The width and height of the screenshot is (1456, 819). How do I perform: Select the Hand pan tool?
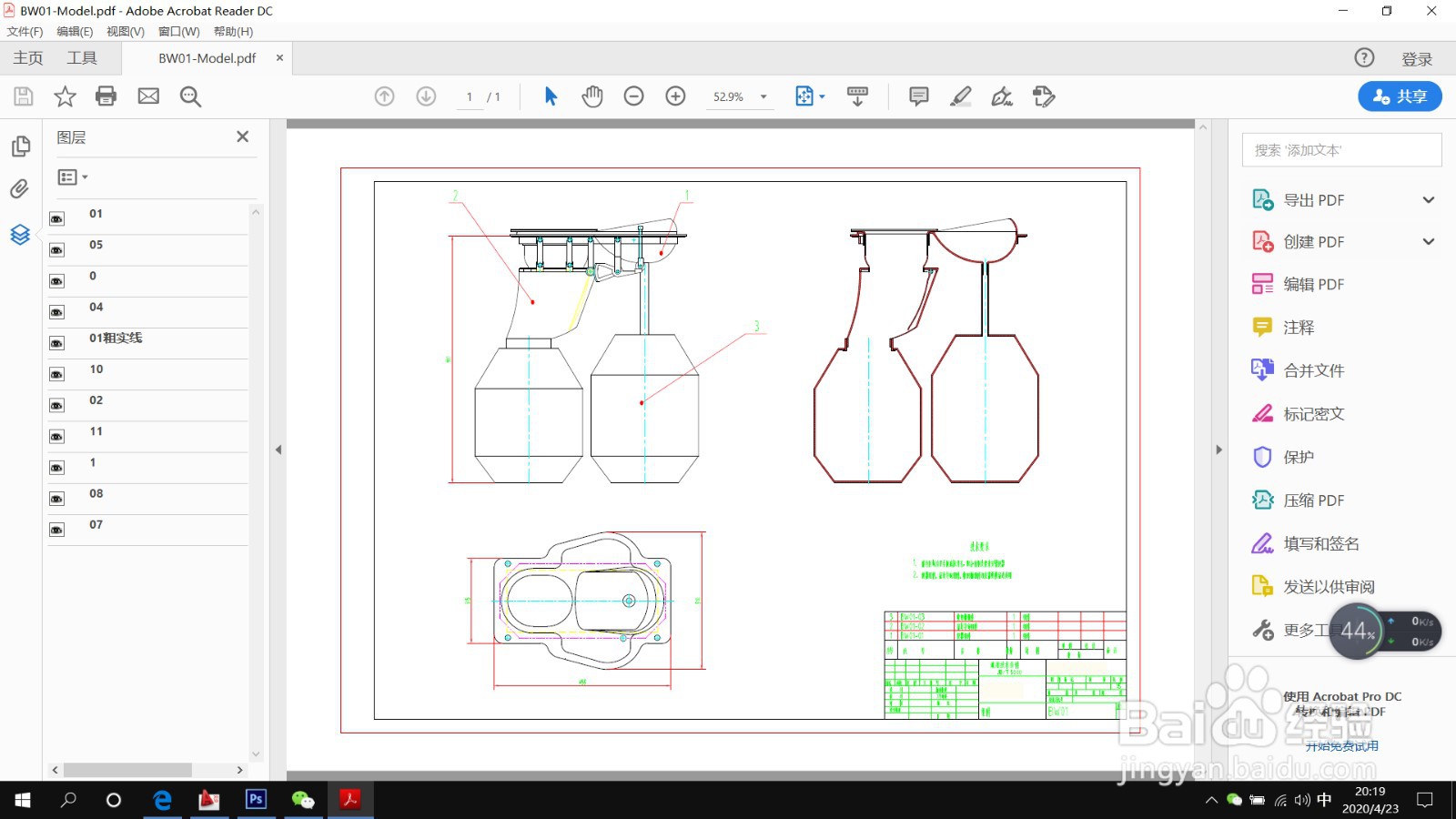pos(592,96)
